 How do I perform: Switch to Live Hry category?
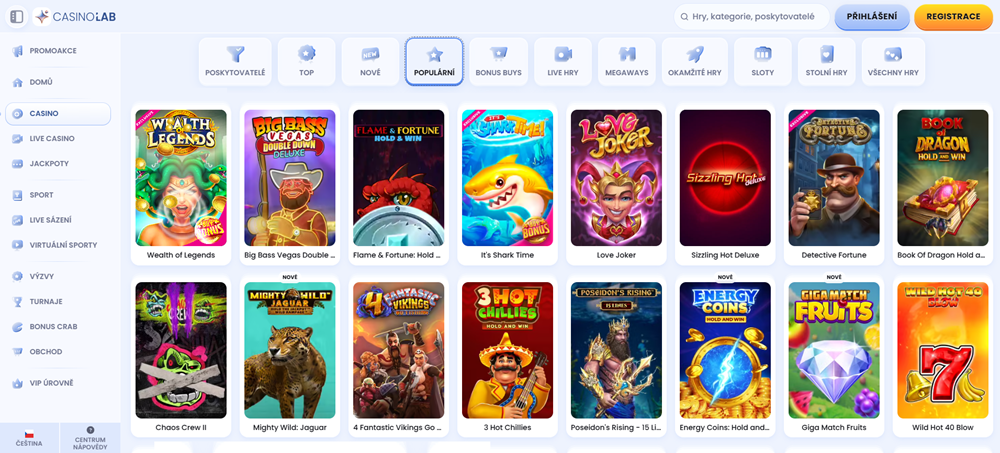click(x=563, y=61)
